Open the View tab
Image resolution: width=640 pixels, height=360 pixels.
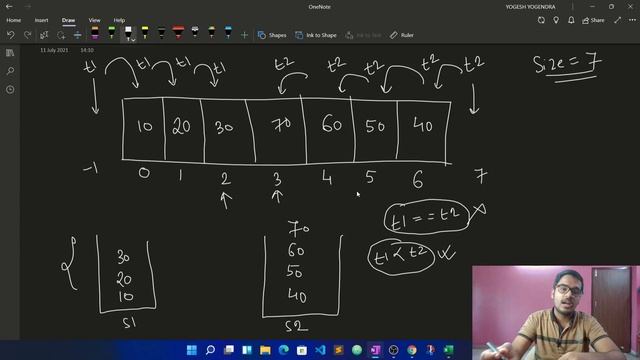tap(94, 20)
